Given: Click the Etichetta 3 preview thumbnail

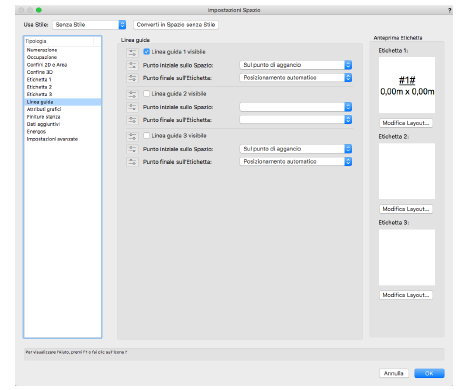Looking at the screenshot, I should (x=407, y=257).
